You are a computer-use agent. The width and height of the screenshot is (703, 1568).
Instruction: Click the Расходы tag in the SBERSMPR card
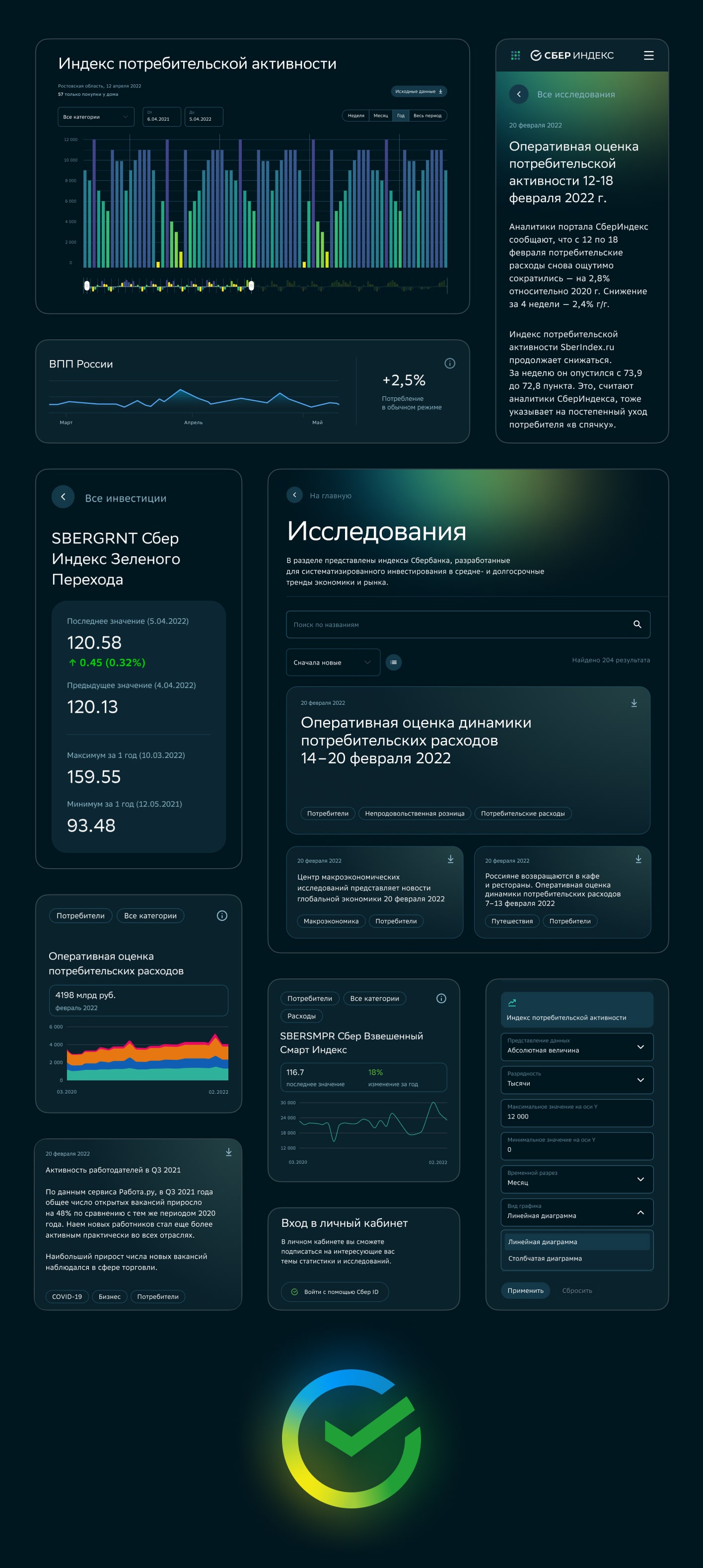301,1016
